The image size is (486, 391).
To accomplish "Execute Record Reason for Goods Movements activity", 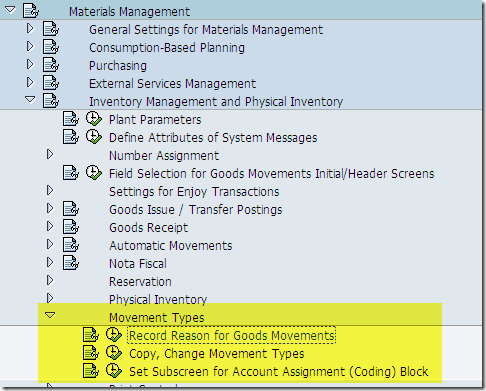I will pyautogui.click(x=114, y=335).
